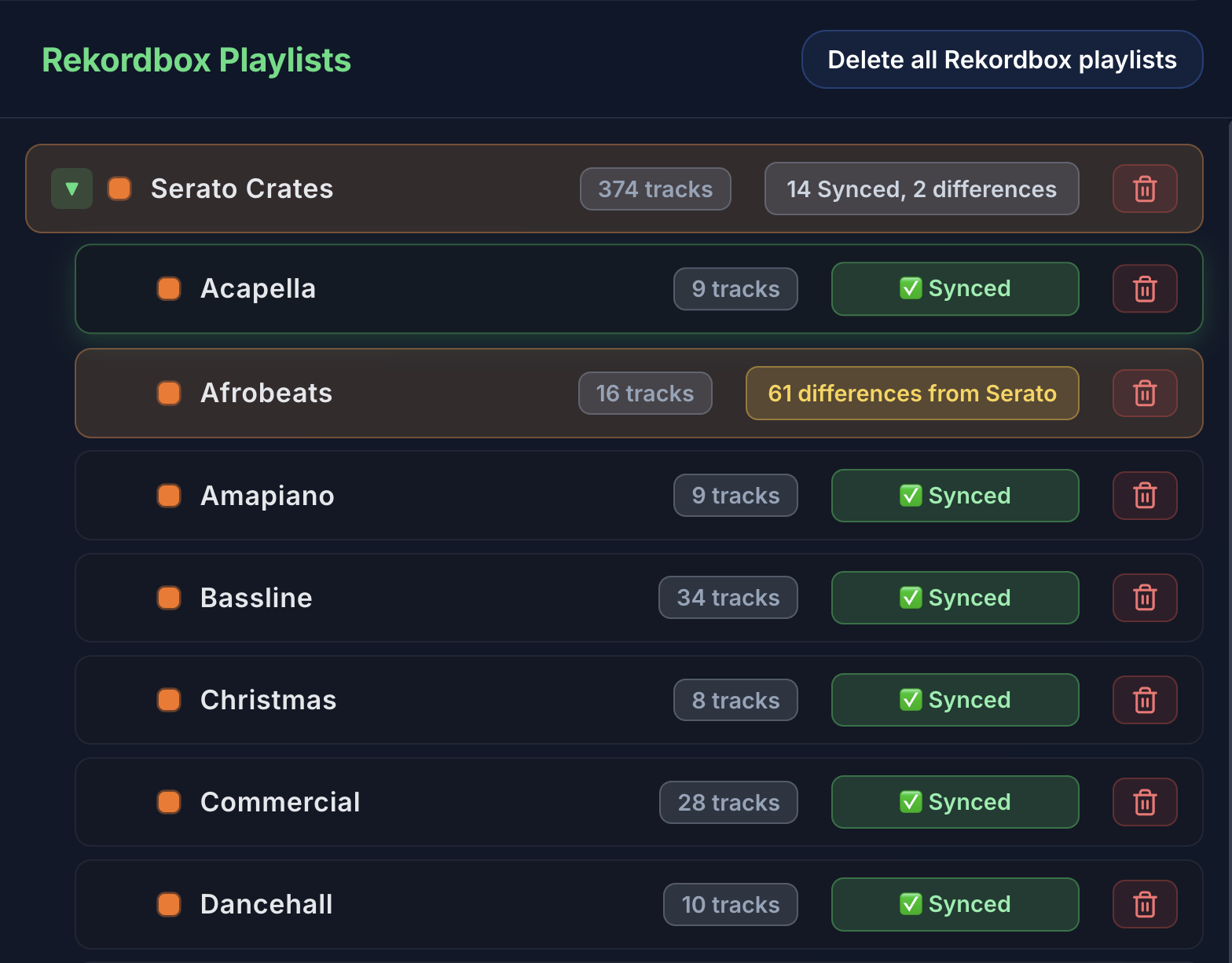This screenshot has height=963, width=1232.
Task: Click the orange square beside Serato Crates
Action: click(119, 189)
